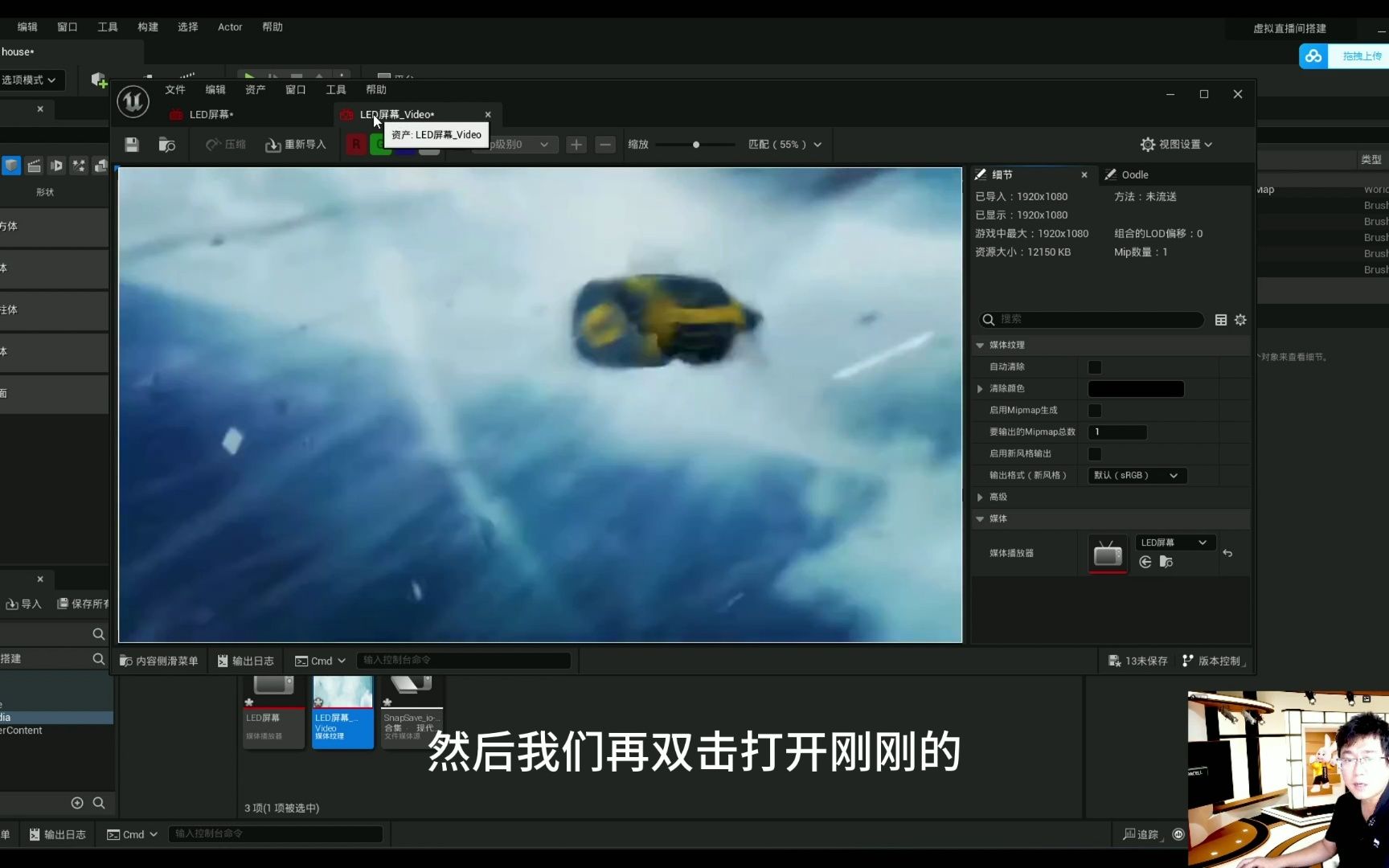
Task: Adjust the zoom (缩放) slider
Action: 695,145
